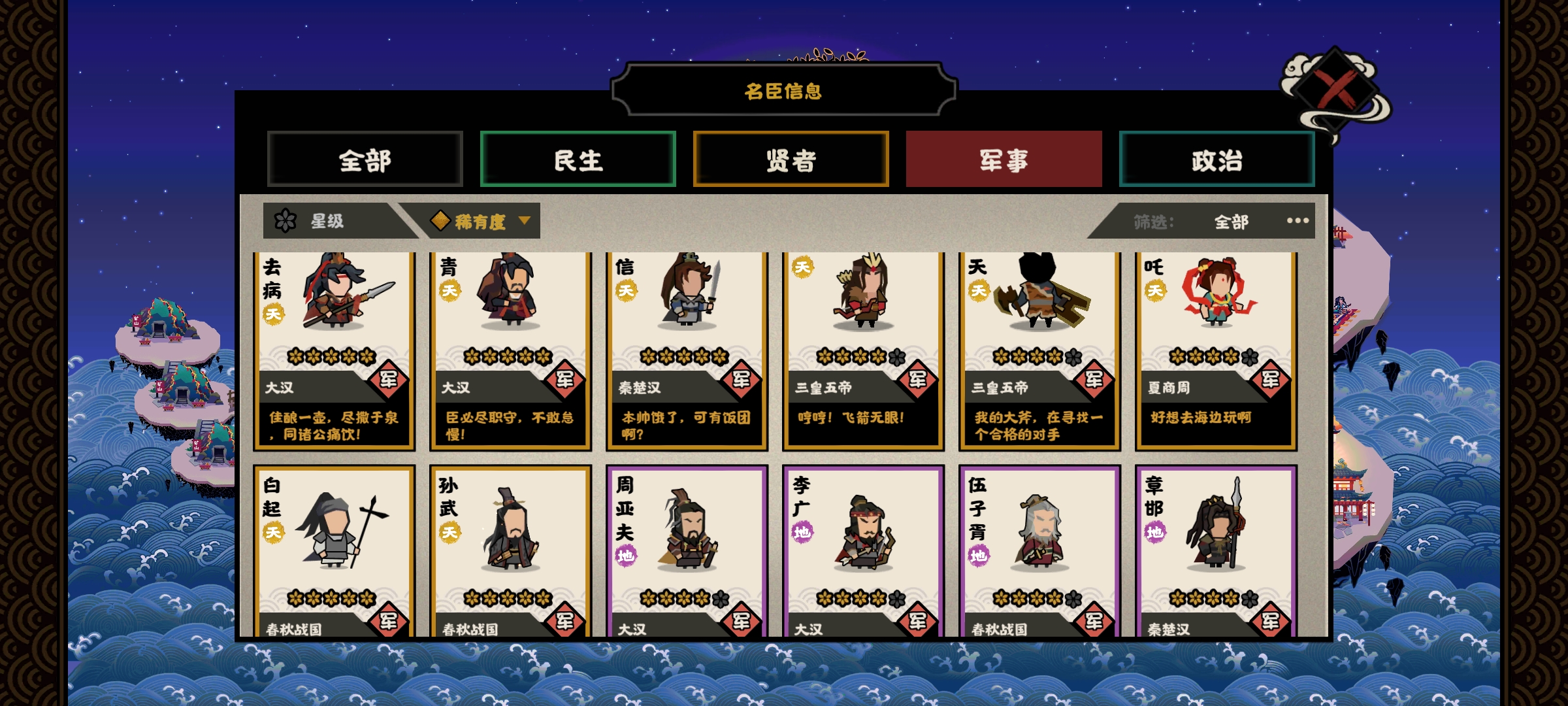Choose the 孙武 official card
This screenshot has width=1568, height=706.
click(x=510, y=551)
